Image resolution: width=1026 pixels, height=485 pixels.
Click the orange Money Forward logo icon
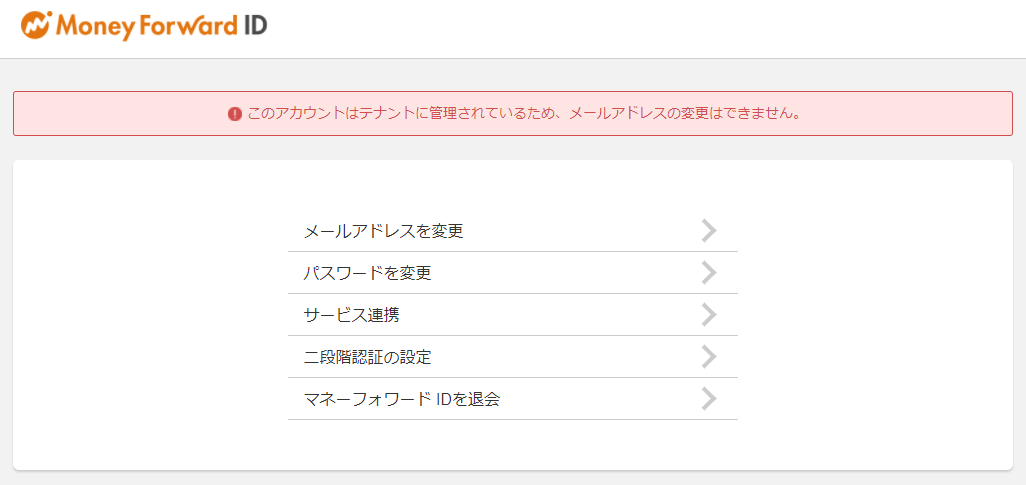pyautogui.click(x=36, y=25)
